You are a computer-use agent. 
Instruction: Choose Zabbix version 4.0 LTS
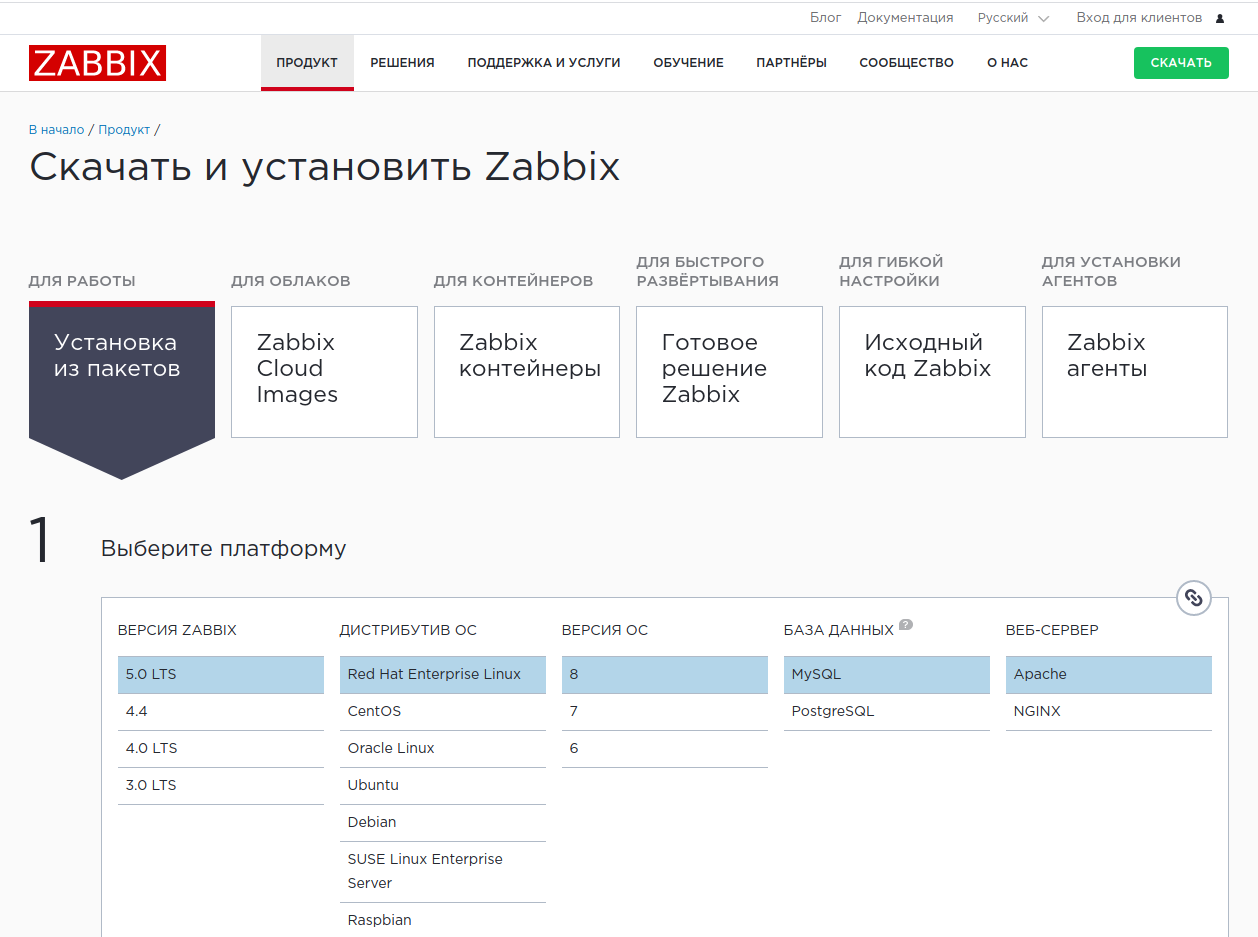coord(221,748)
